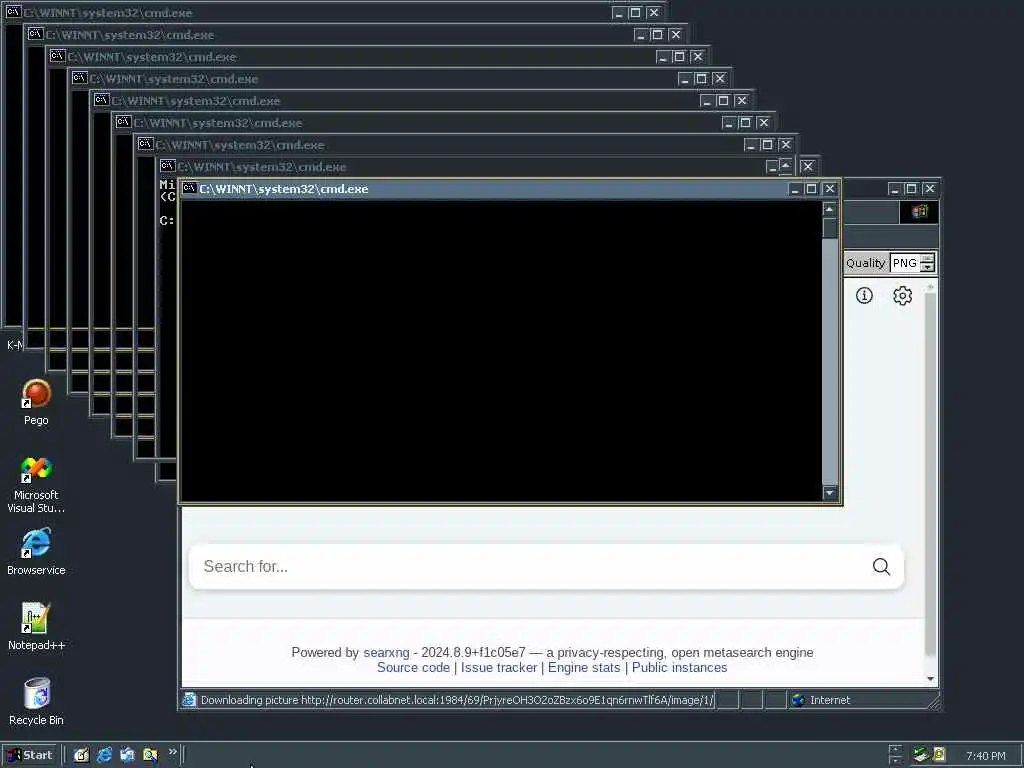Click the Windows logo throbber in browser
1024x768 pixels.
tap(920, 212)
